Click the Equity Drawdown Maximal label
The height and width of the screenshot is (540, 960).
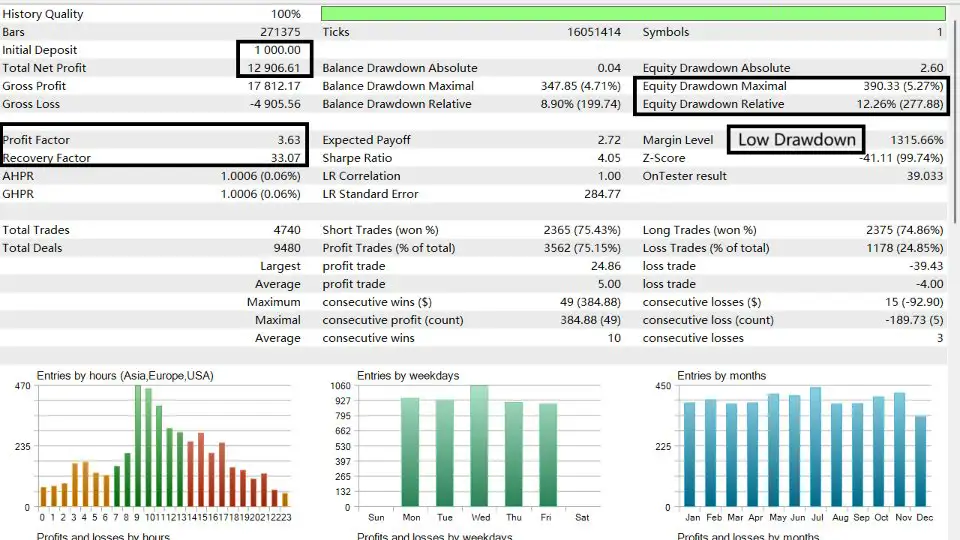(x=714, y=86)
